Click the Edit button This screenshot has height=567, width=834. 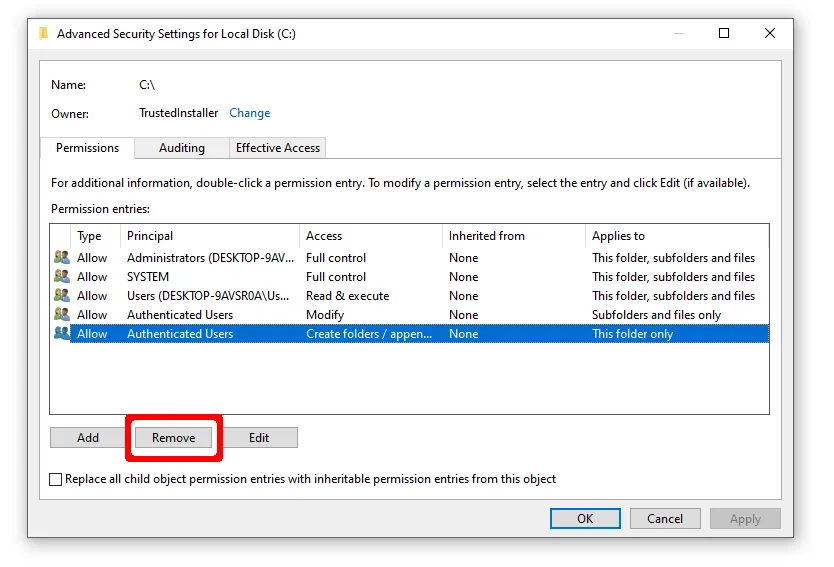point(259,438)
